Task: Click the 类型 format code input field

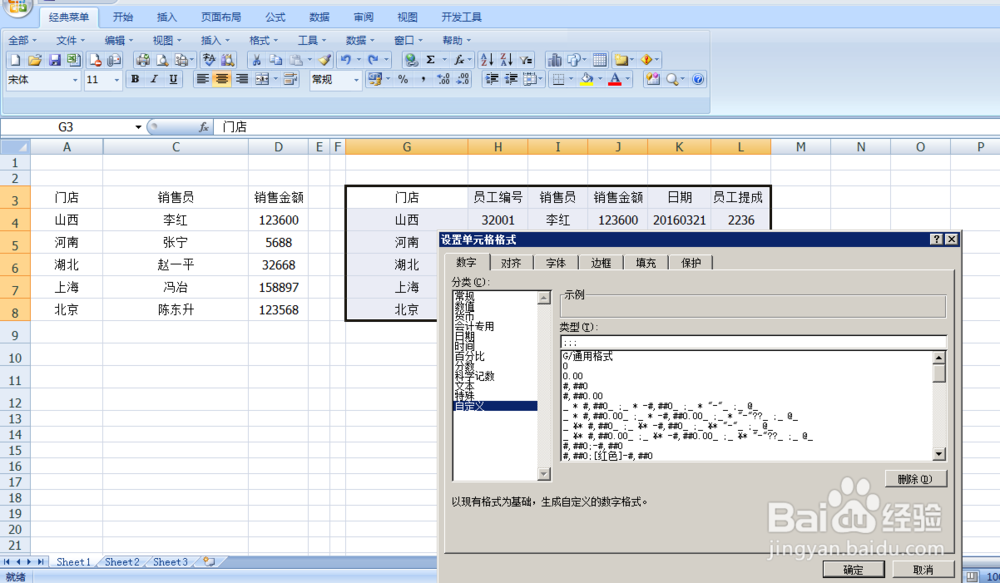Action: tap(753, 343)
